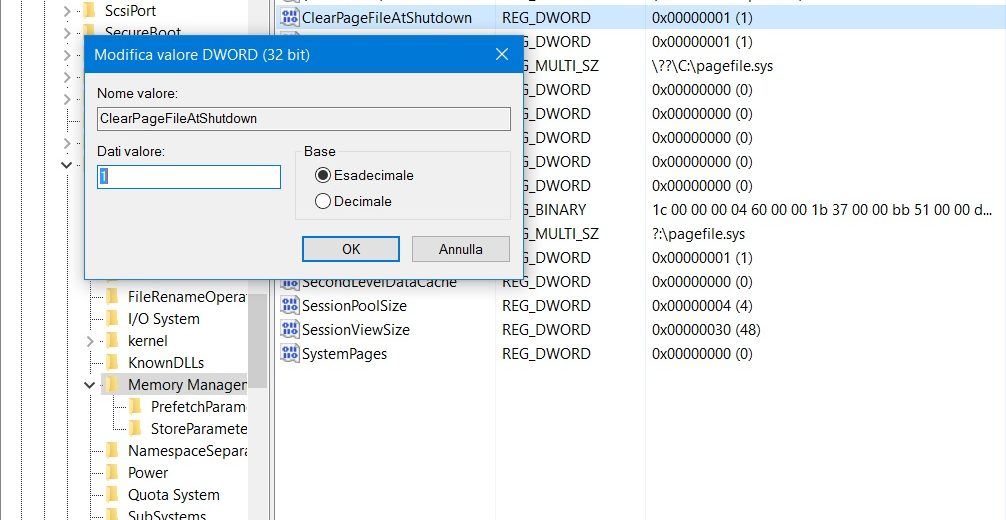
Task: Select the kernel tree item
Action: 148,341
